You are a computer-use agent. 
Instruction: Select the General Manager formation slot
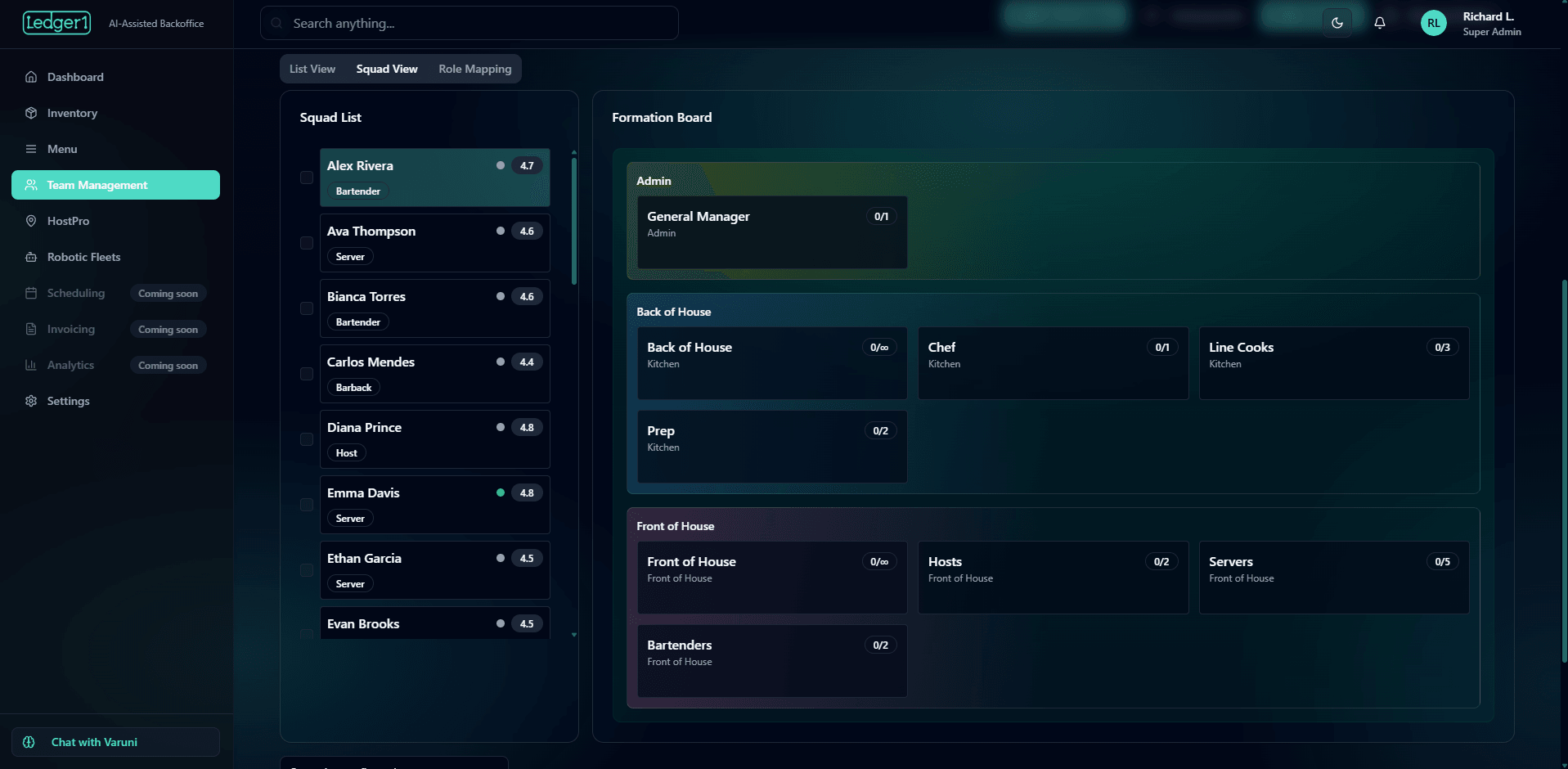771,232
